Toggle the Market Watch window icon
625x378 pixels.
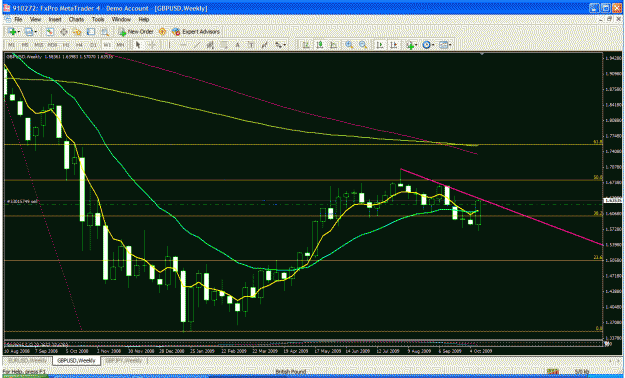coord(50,32)
